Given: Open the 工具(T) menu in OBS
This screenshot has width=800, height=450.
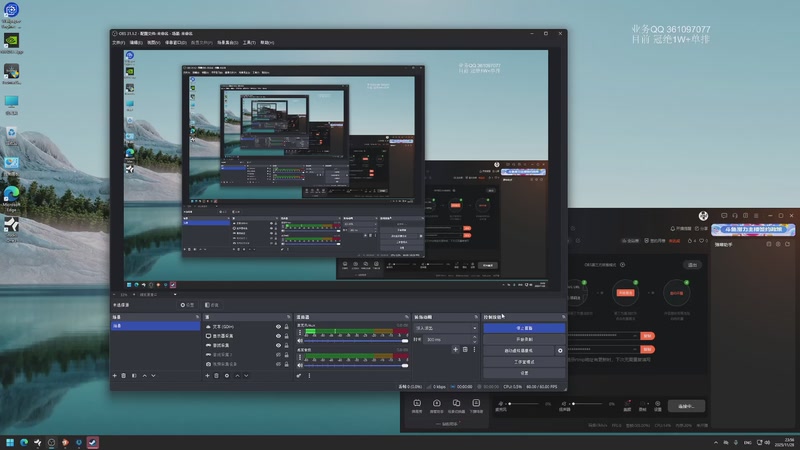Looking at the screenshot, I should [249, 43].
